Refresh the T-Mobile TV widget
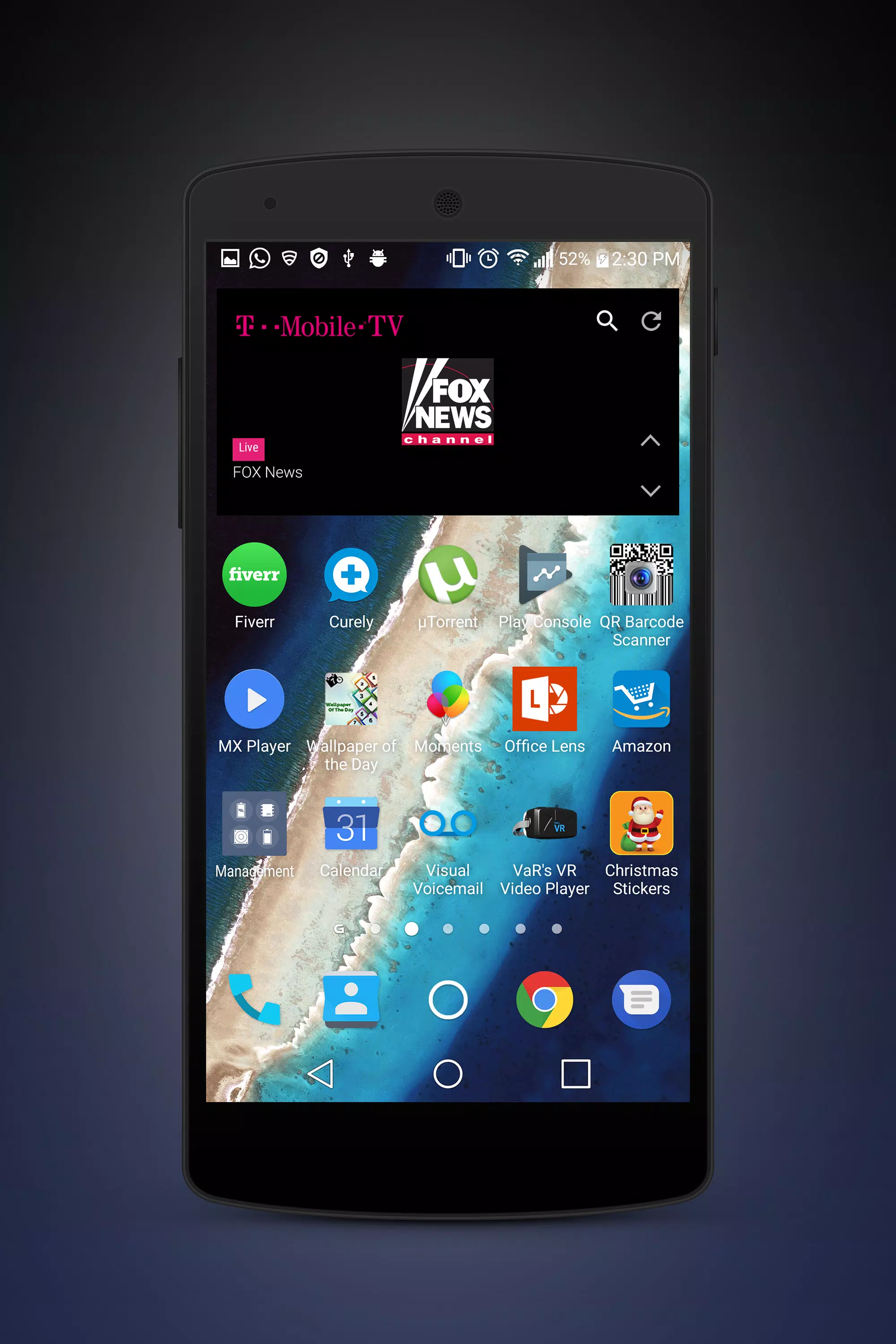The width and height of the screenshot is (896, 1344). pos(650,322)
